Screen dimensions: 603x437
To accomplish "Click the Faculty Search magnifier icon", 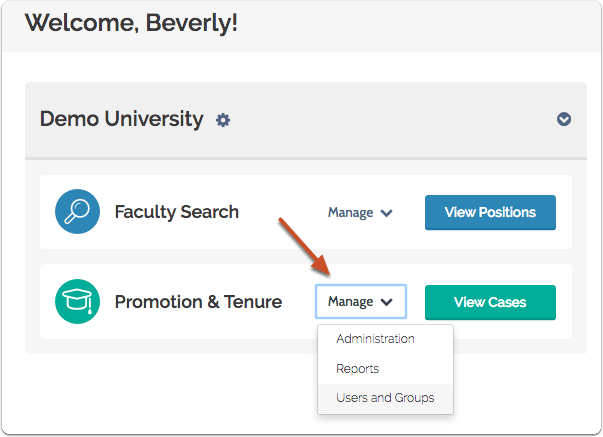I will (78, 212).
